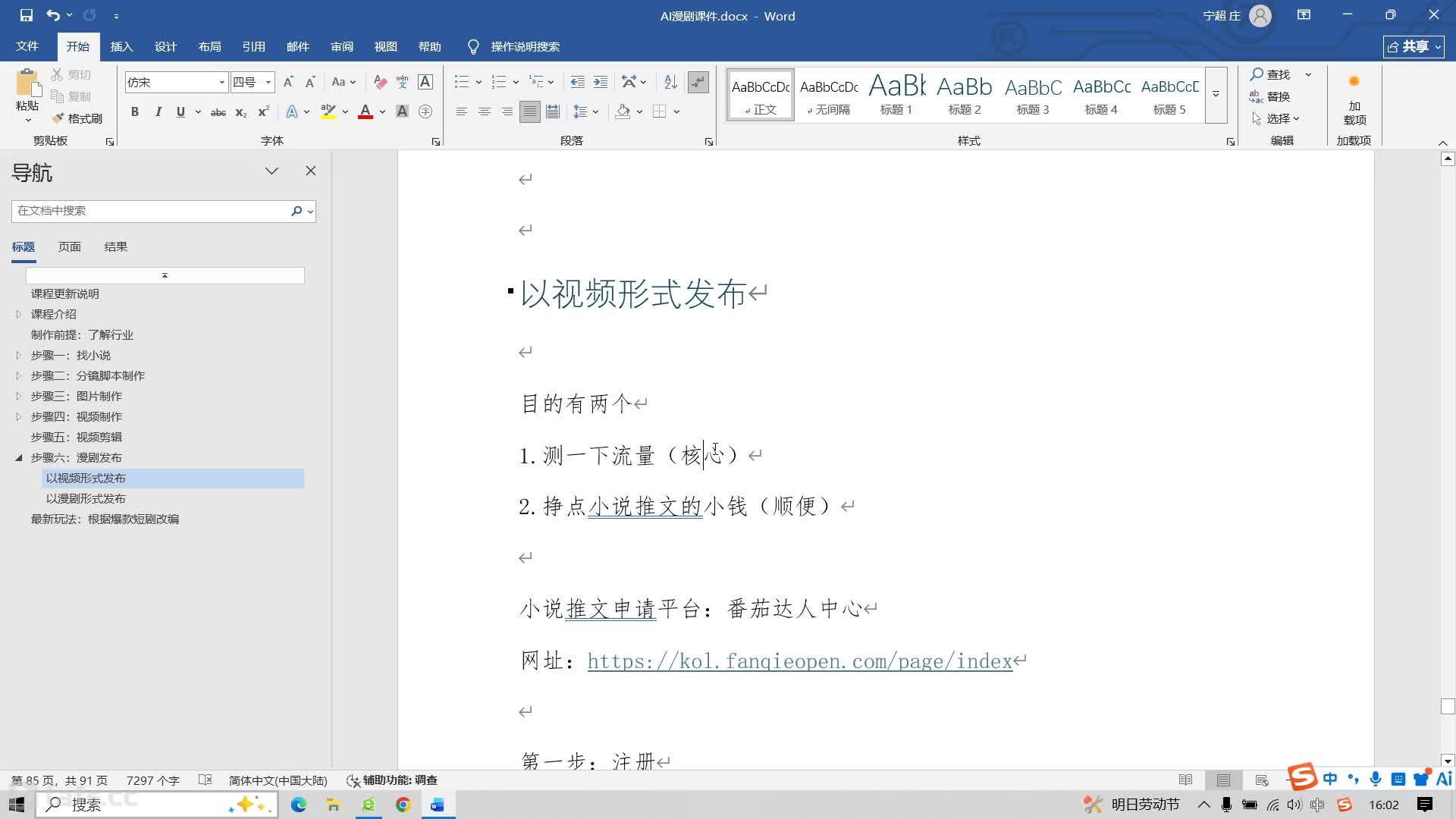Open bullet list dropdown arrow
This screenshot has height=819, width=1456.
[x=479, y=82]
